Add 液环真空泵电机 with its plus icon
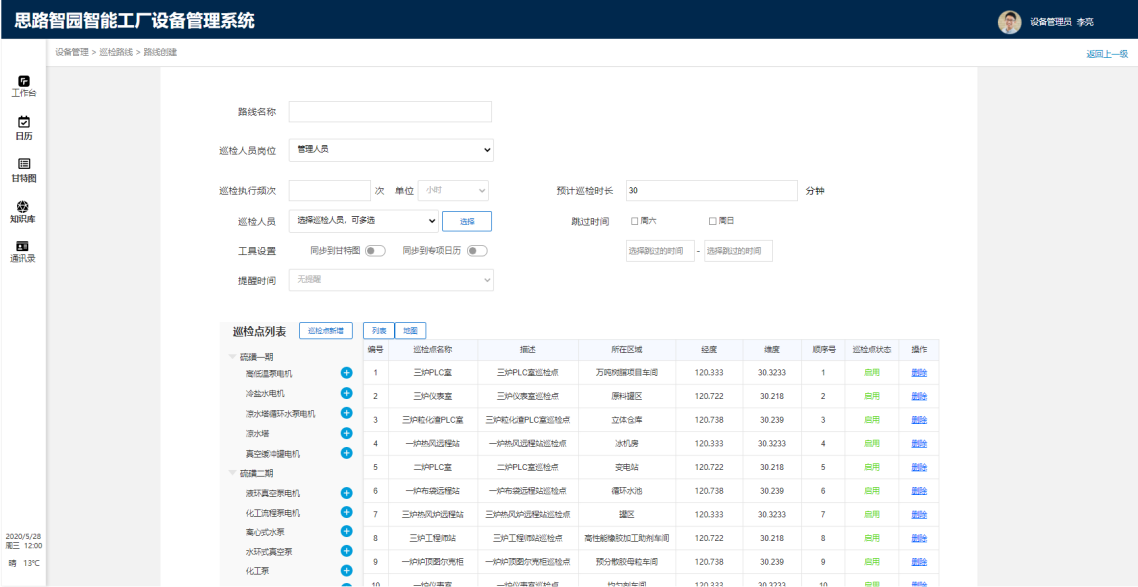The height and width of the screenshot is (587, 1138). pos(347,493)
